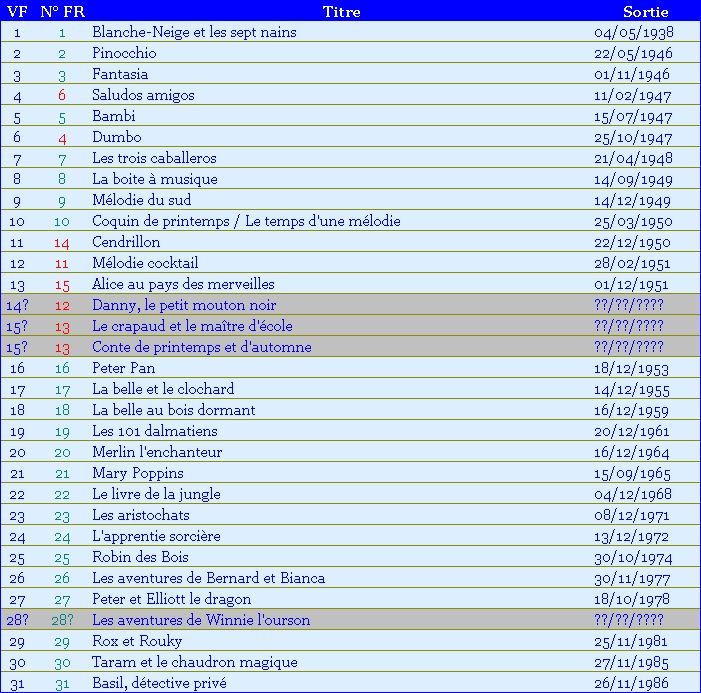Select 'Coquin de printemps / Le temps d'une mélodie'
Viewport: 701px width, 693px height.
(246, 221)
